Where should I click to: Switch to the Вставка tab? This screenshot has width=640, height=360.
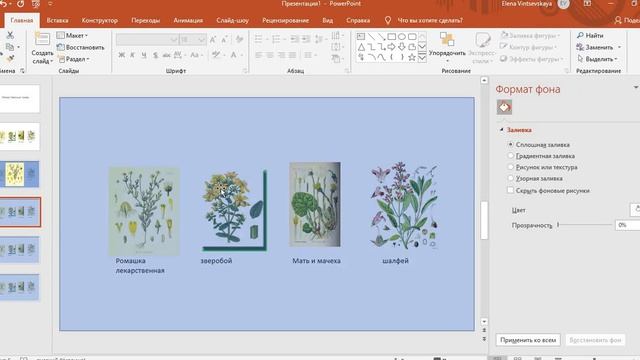57,20
